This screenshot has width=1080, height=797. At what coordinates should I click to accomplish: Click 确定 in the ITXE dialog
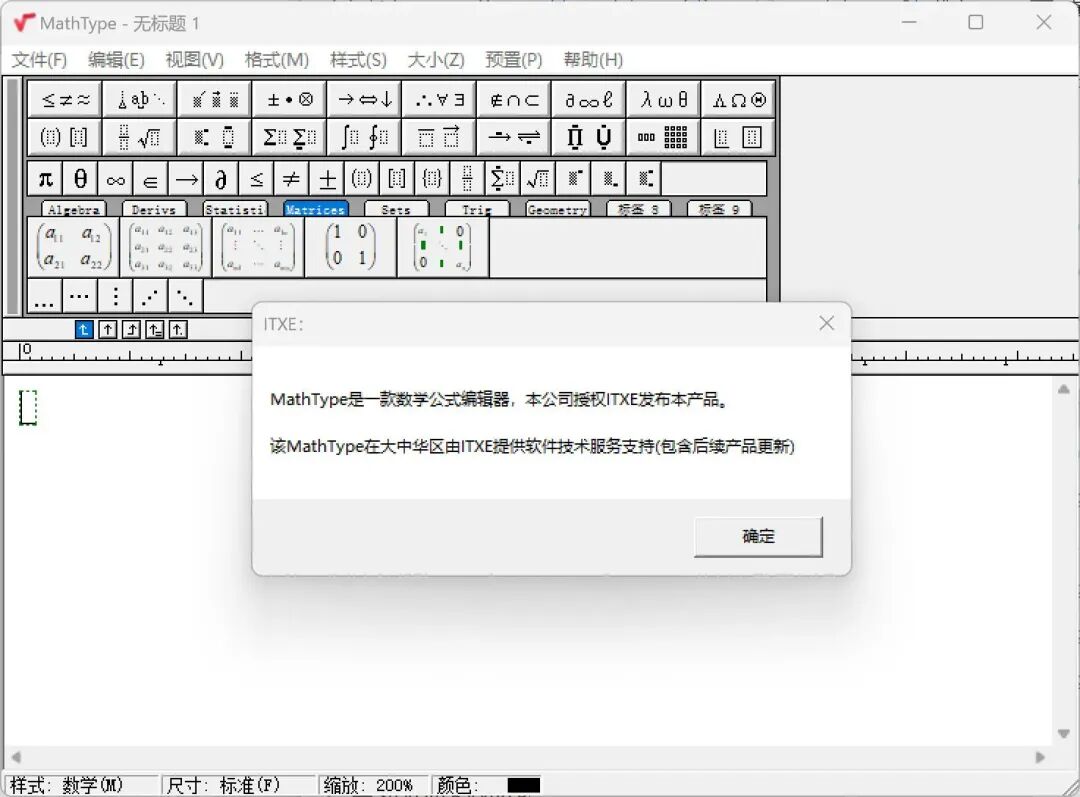tap(758, 537)
